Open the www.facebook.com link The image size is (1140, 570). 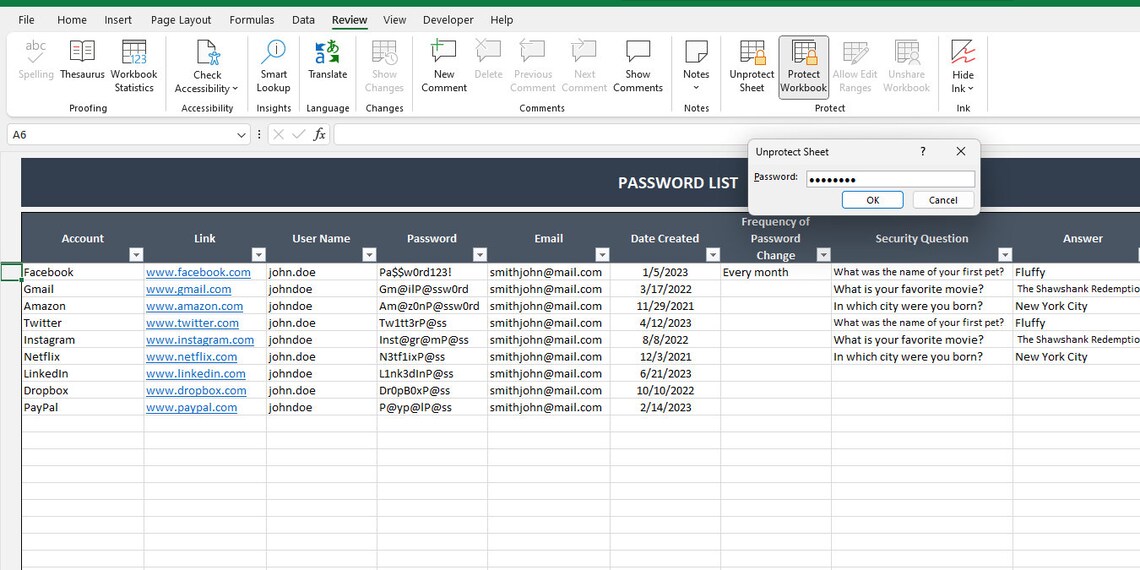point(198,272)
